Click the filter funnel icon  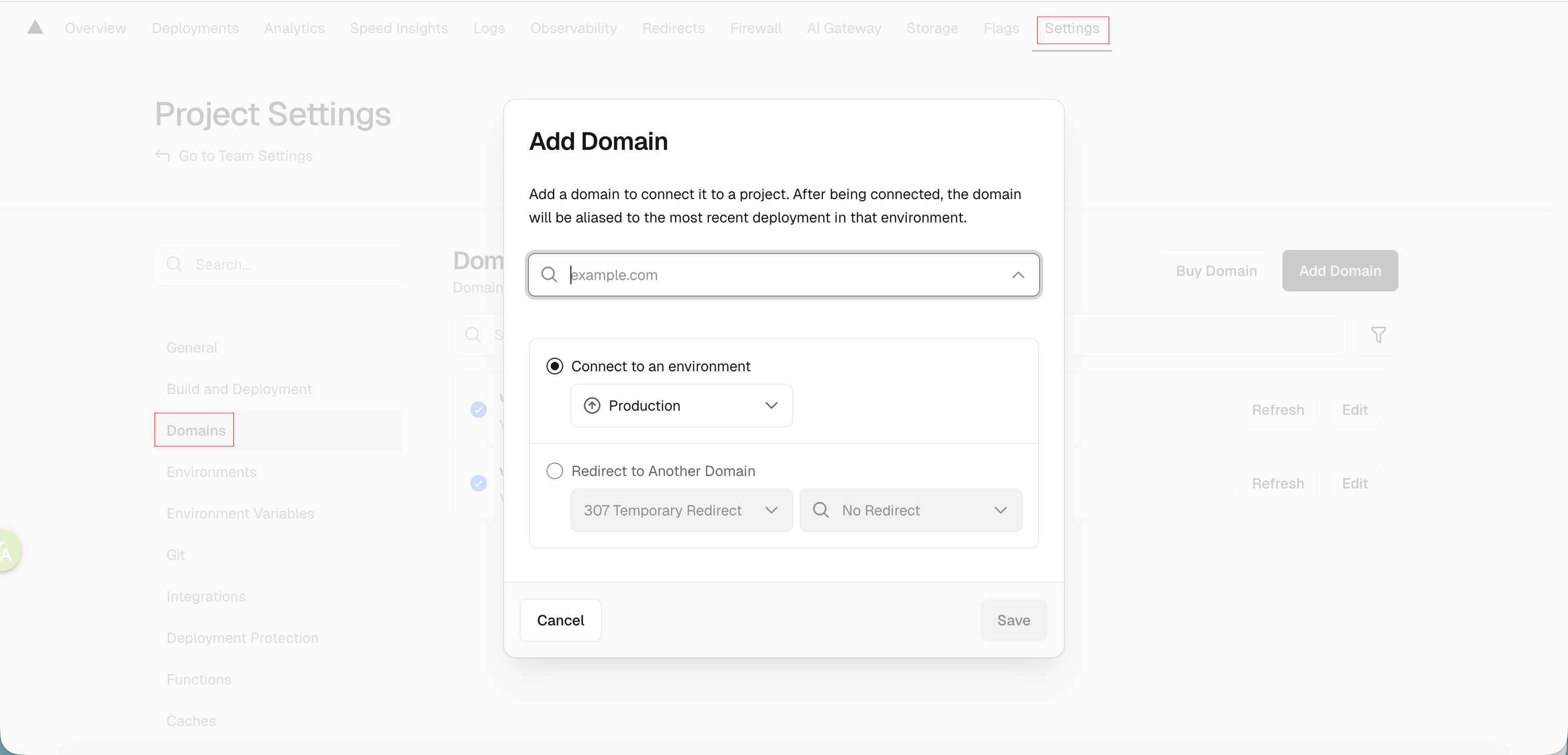[1378, 334]
